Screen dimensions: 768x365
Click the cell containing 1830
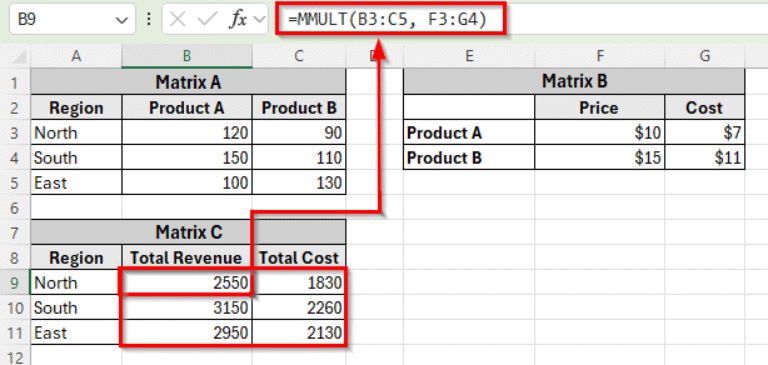coord(299,283)
